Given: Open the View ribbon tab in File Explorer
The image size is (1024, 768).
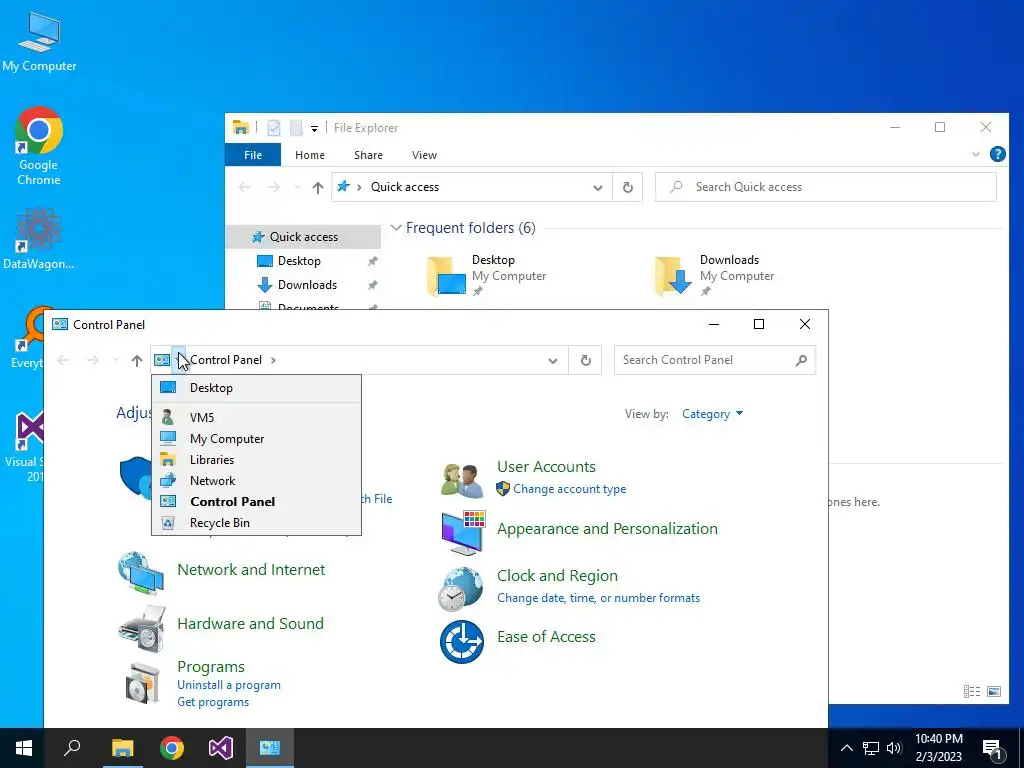Looking at the screenshot, I should coord(424,155).
